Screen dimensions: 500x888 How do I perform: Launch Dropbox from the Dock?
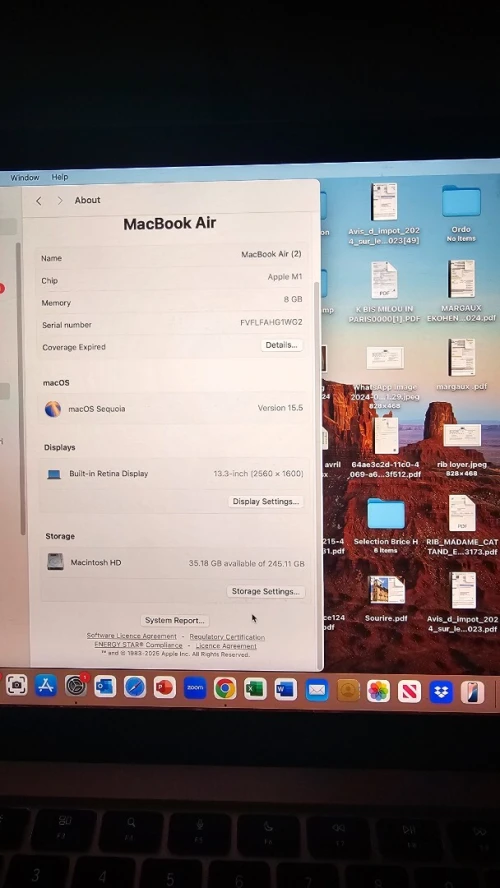point(441,692)
